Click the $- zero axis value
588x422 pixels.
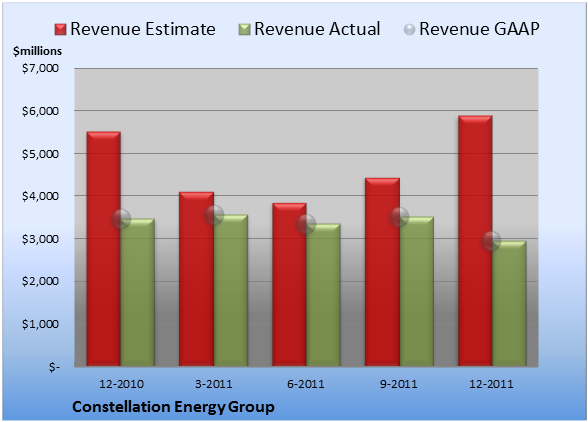coord(54,367)
